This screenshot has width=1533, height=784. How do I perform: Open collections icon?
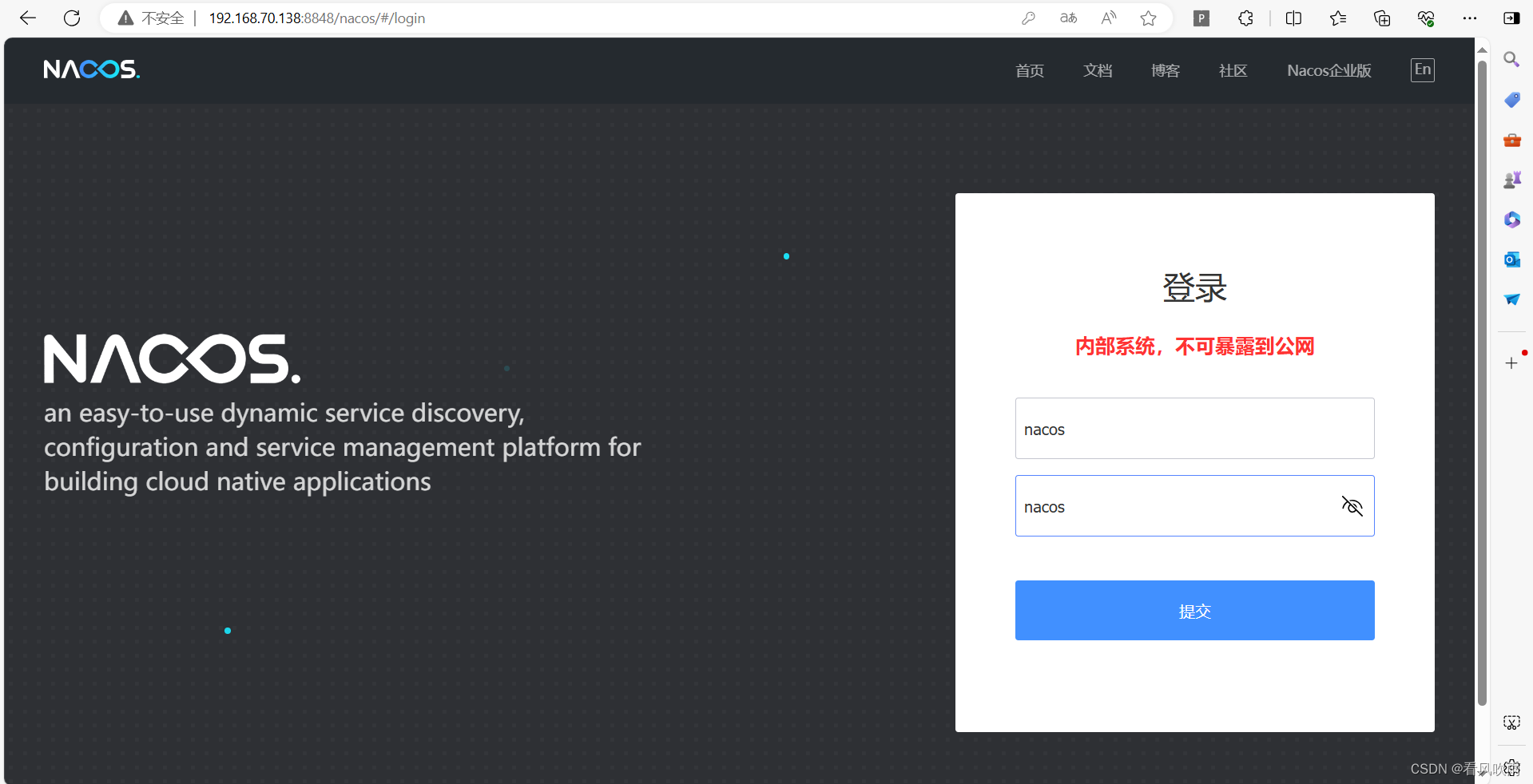click(x=1382, y=18)
